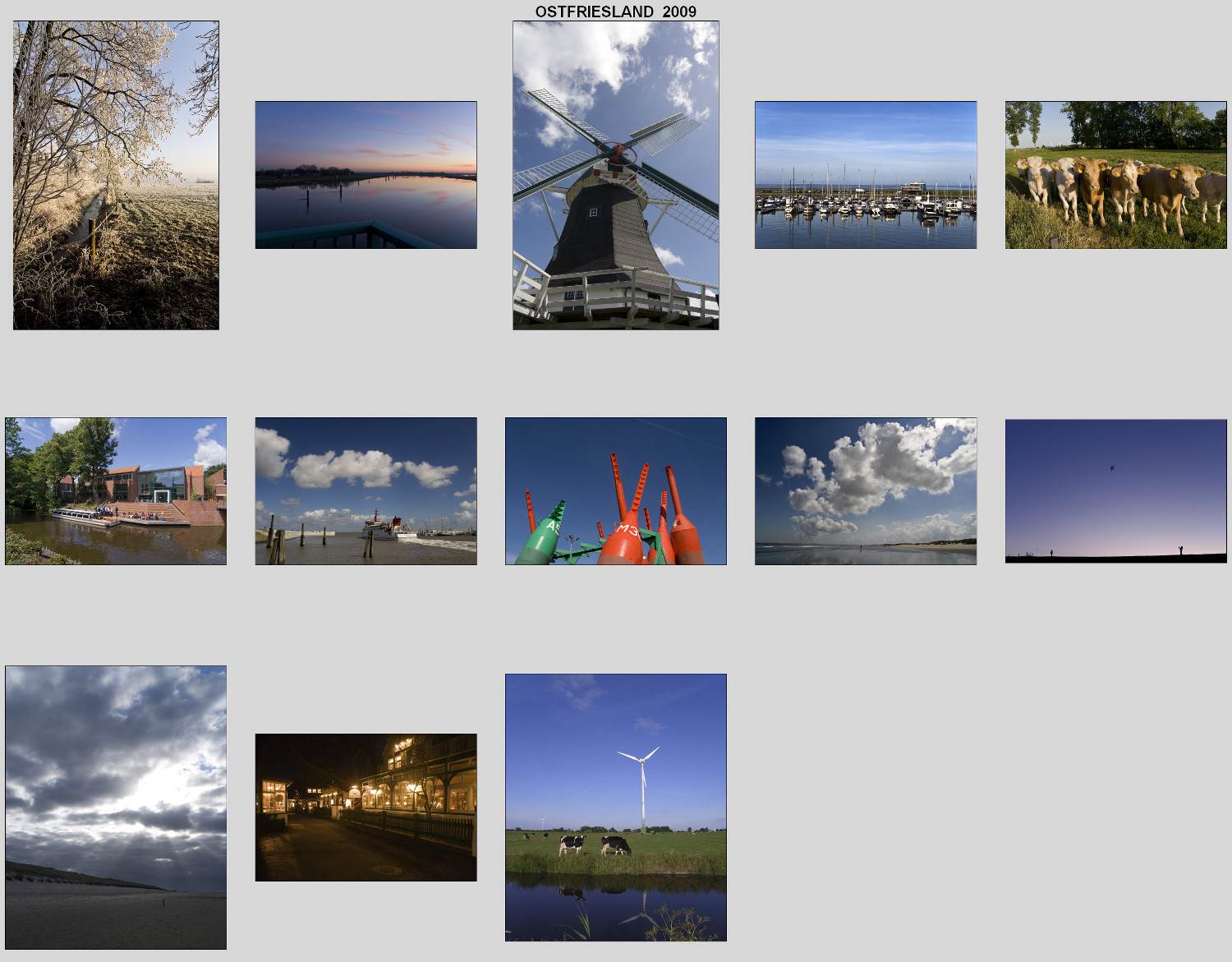Image resolution: width=1232 pixels, height=962 pixels.
Task: Click the white wind turbine tower
Action: pos(641,793)
